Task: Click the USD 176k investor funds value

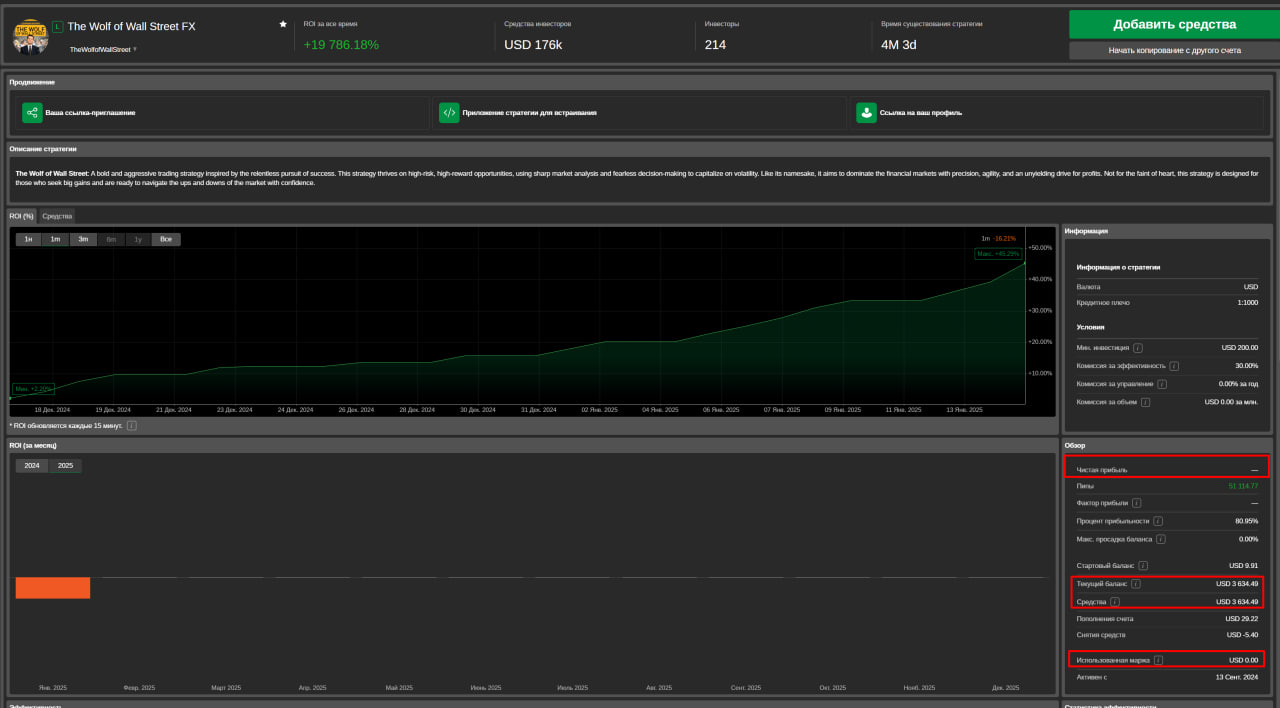Action: (x=533, y=45)
